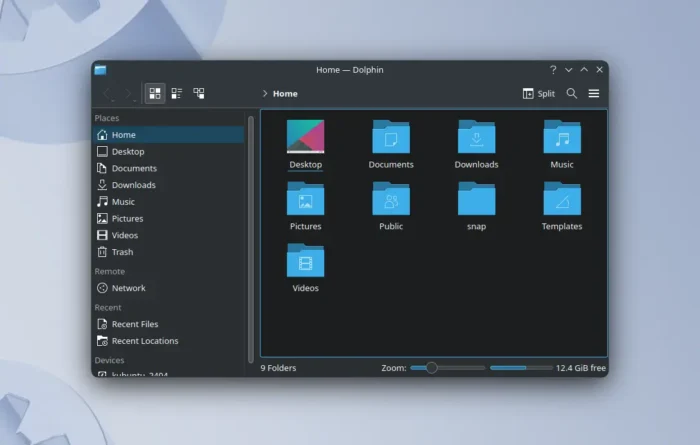700x445 pixels.
Task: Open the Music folder icon
Action: [562, 137]
